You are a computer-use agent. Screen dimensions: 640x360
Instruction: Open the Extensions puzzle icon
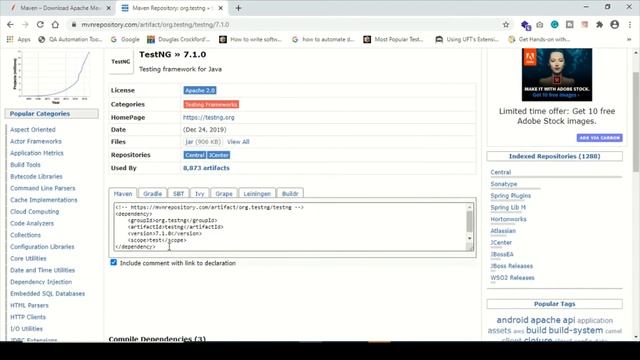tap(599, 24)
